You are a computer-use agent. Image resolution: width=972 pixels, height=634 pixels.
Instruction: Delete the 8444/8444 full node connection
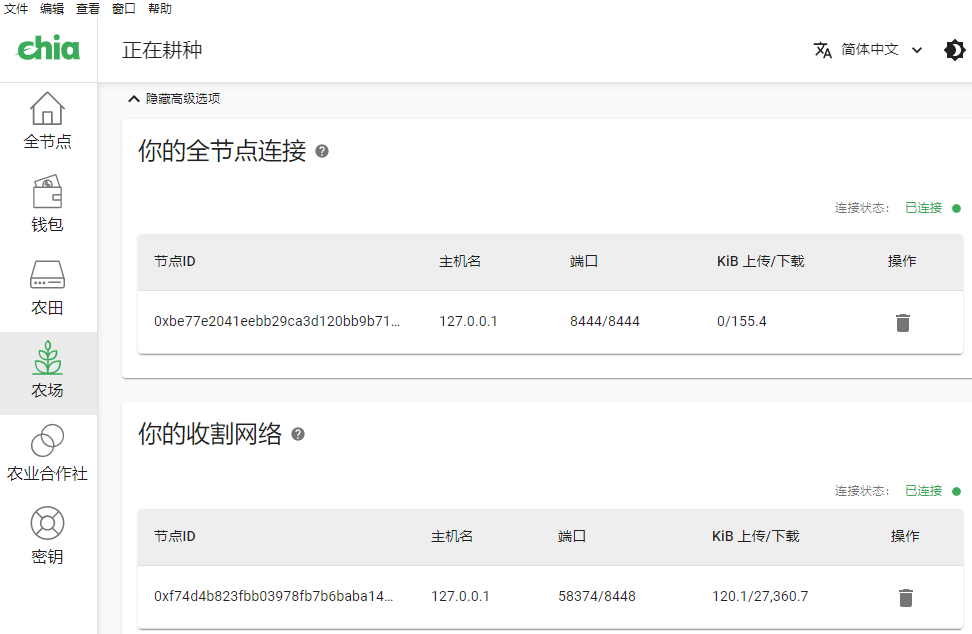point(903,322)
